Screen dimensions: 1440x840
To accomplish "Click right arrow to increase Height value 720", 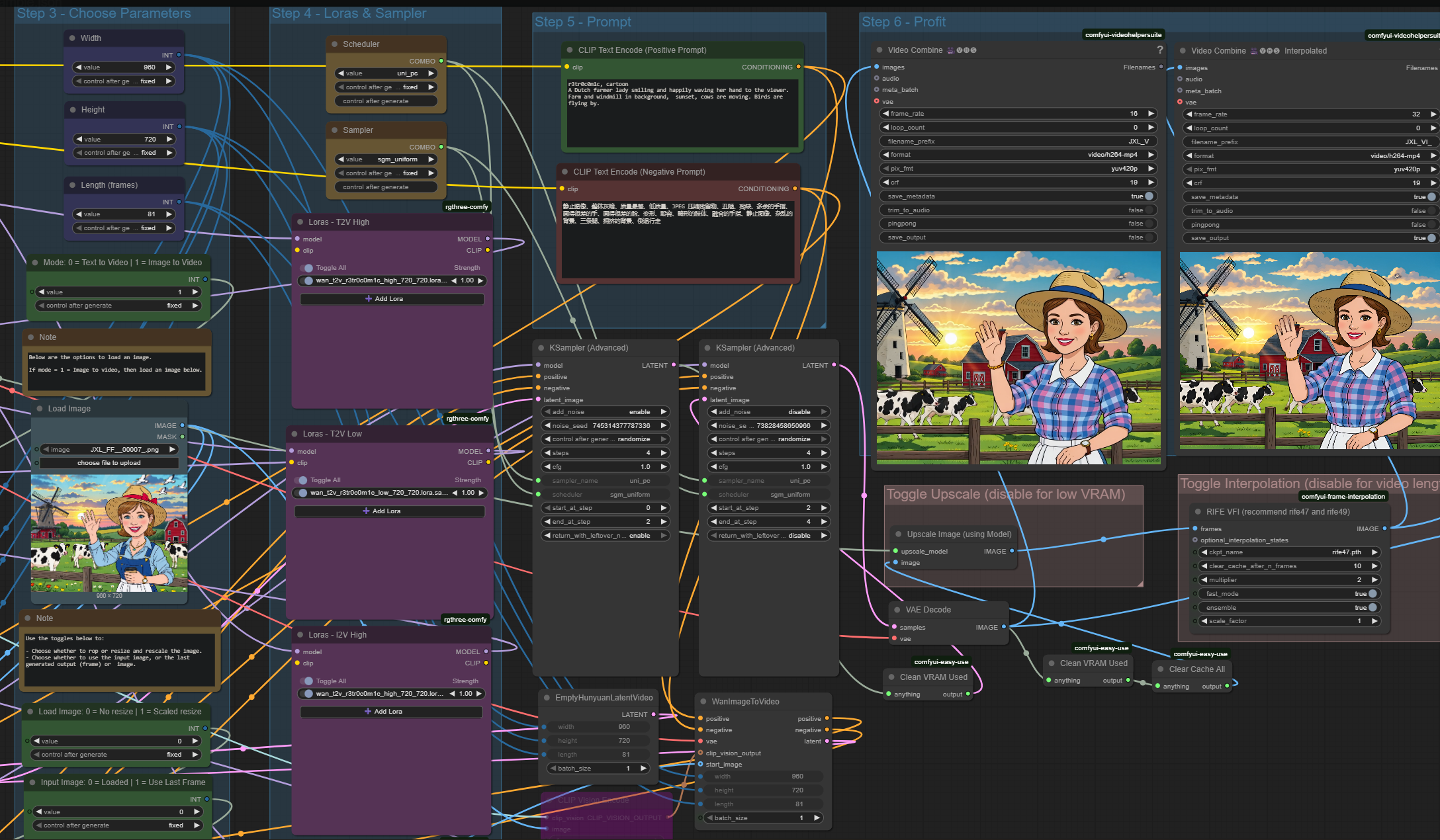I will (x=170, y=140).
